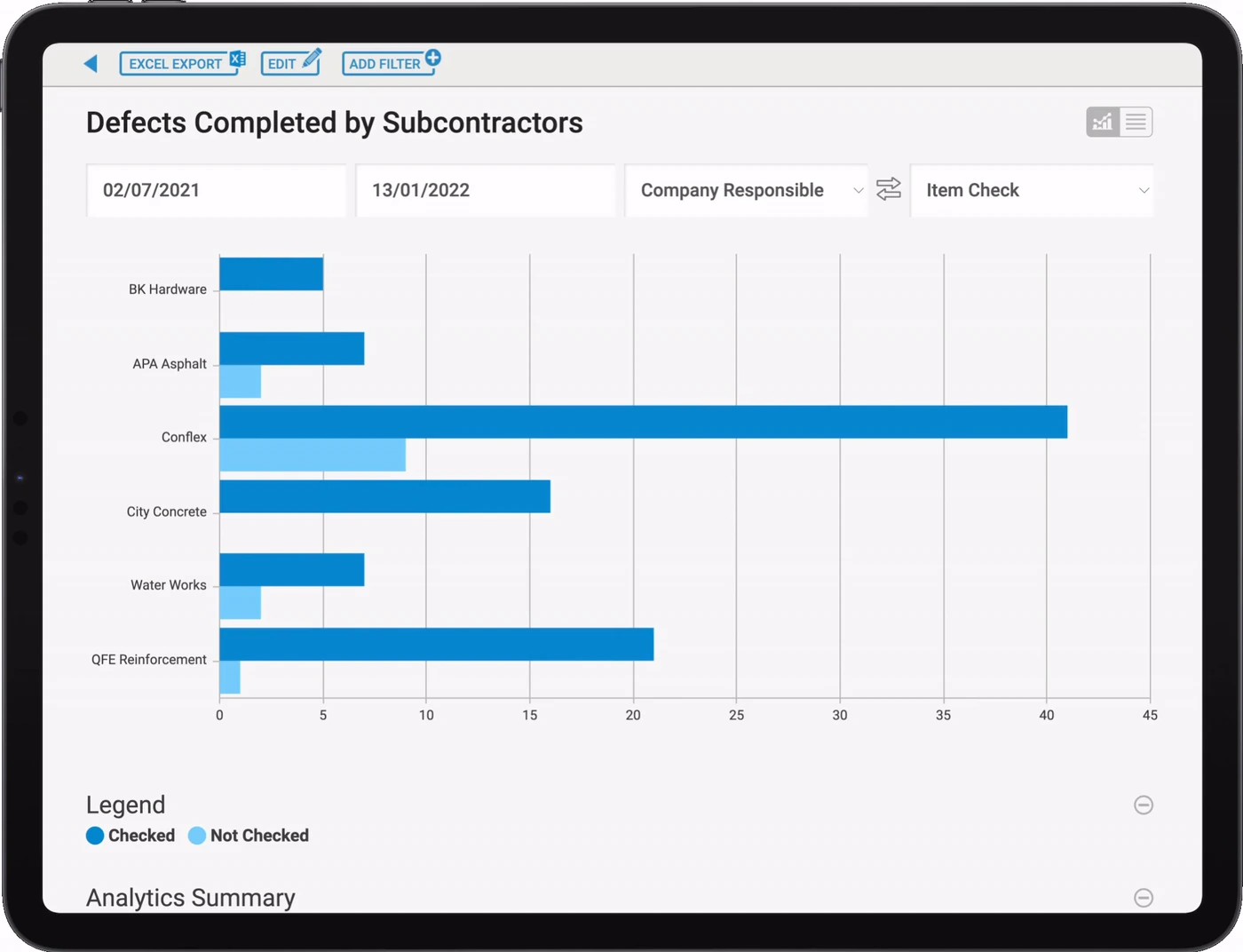Toggle the Checked legend series

coord(131,836)
